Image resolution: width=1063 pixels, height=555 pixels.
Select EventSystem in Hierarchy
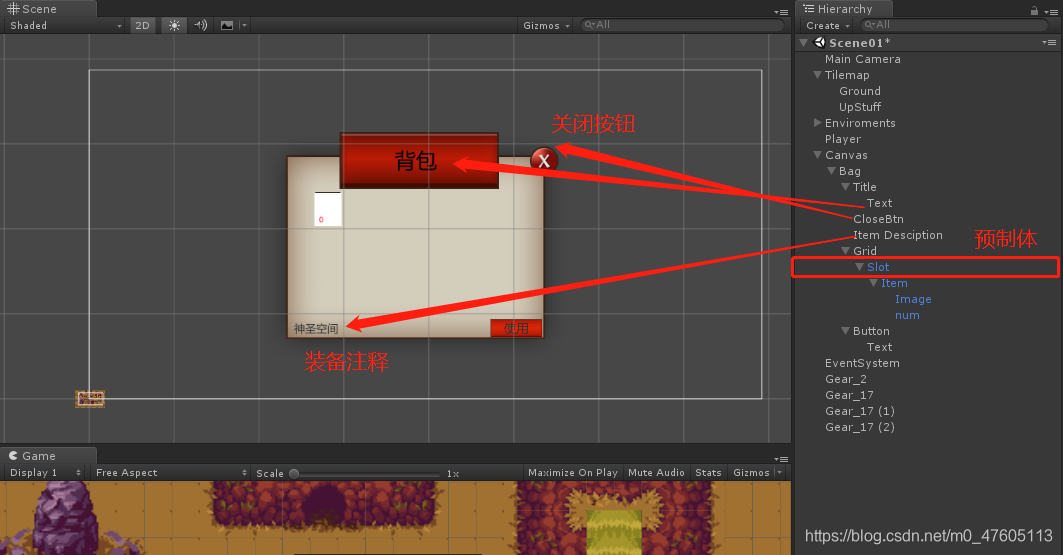point(862,363)
